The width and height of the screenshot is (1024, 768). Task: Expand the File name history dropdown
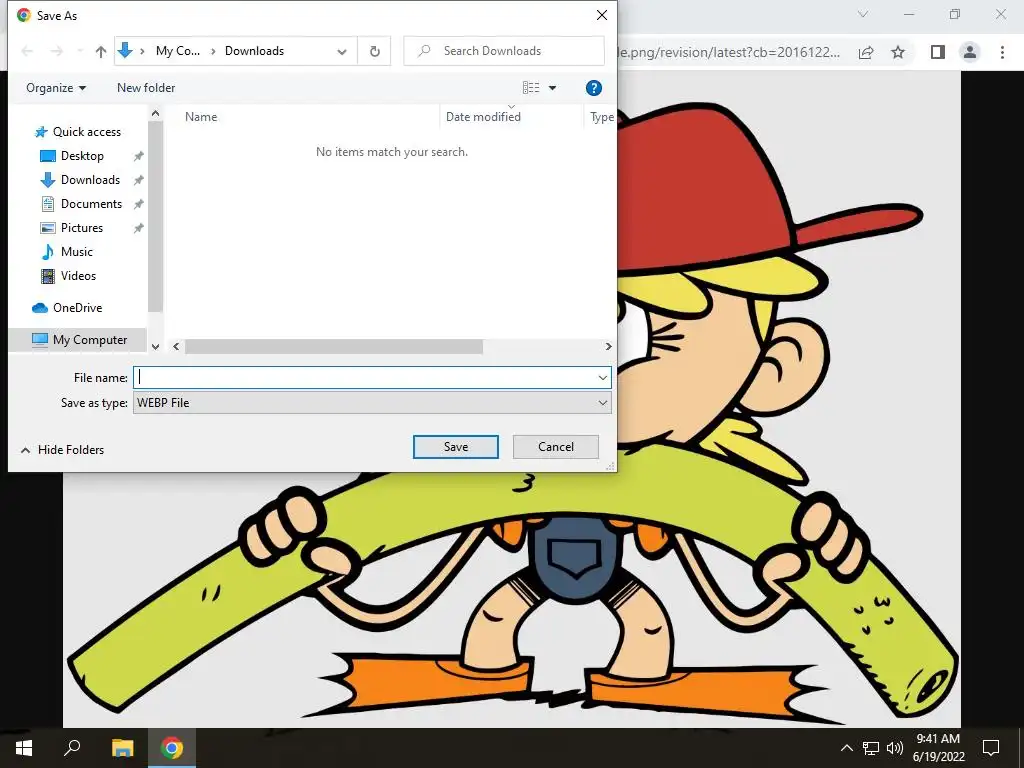[602, 377]
